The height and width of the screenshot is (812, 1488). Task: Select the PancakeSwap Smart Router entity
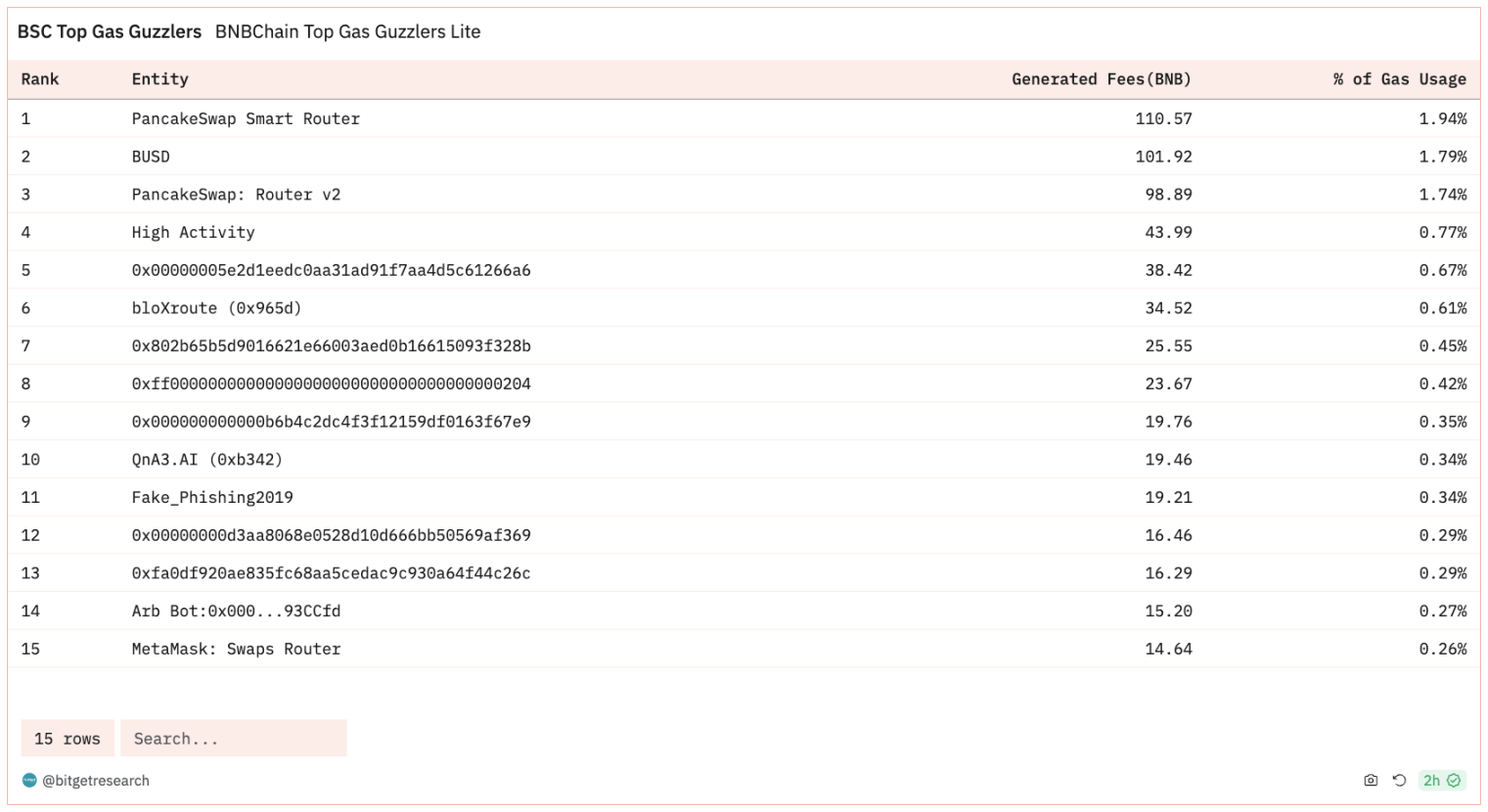(246, 118)
